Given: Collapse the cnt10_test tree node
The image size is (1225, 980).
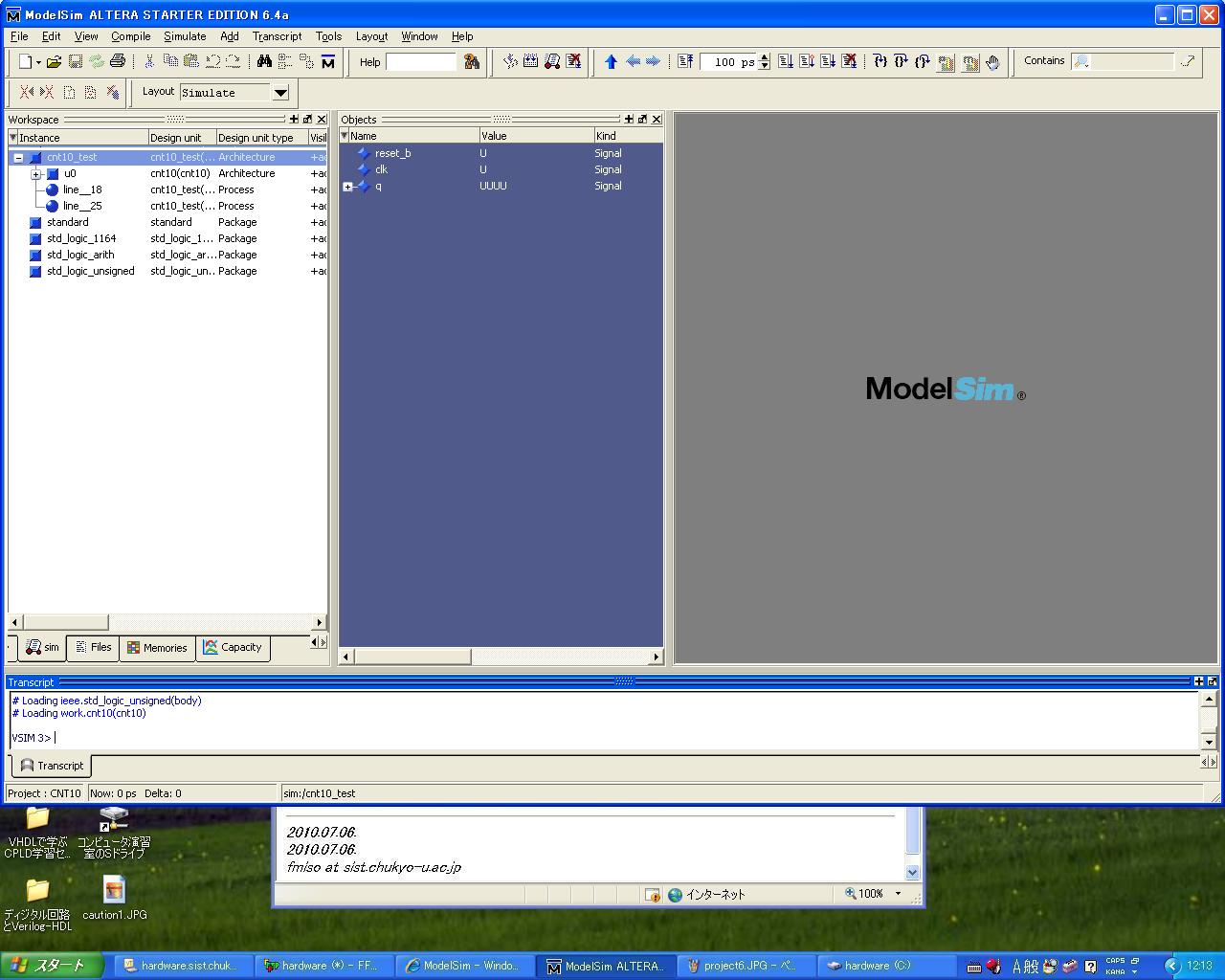Looking at the screenshot, I should 18,158.
